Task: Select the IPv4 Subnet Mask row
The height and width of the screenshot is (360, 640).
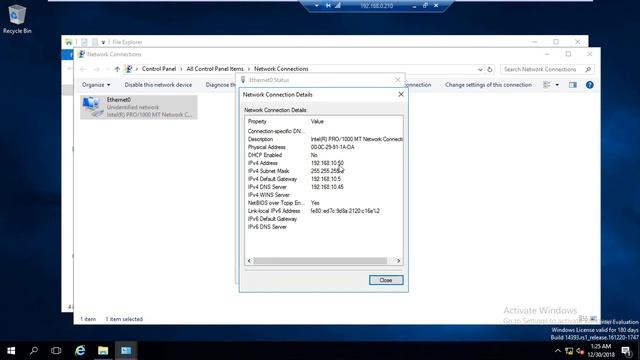Action: point(324,171)
